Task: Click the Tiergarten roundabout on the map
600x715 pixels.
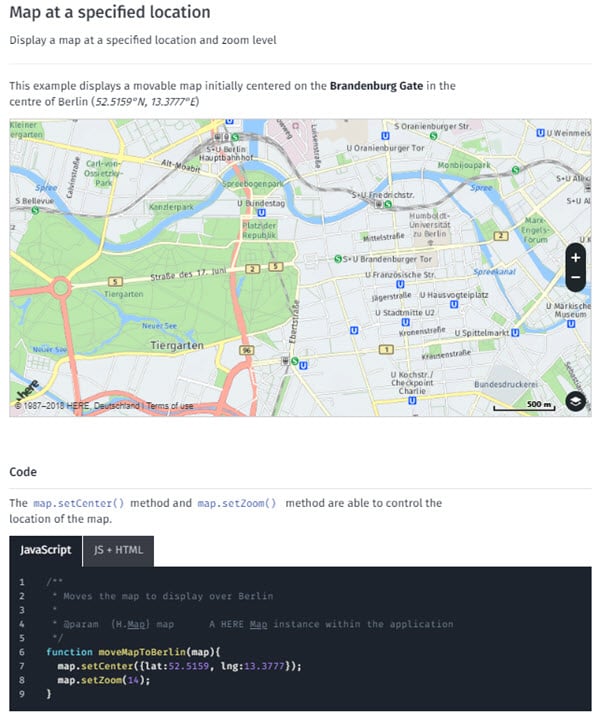Action: pos(59,287)
